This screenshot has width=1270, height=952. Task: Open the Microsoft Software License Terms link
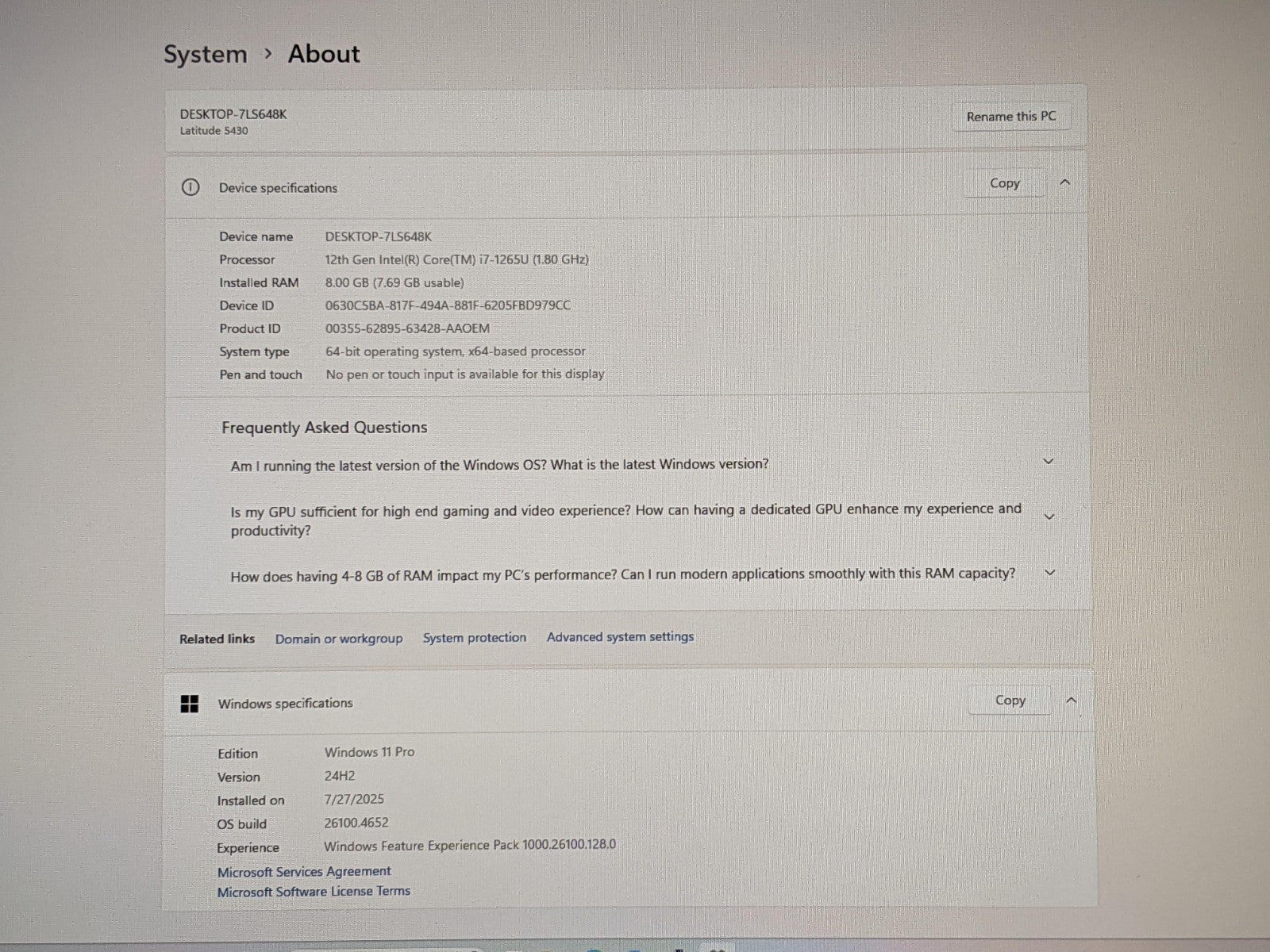point(314,892)
